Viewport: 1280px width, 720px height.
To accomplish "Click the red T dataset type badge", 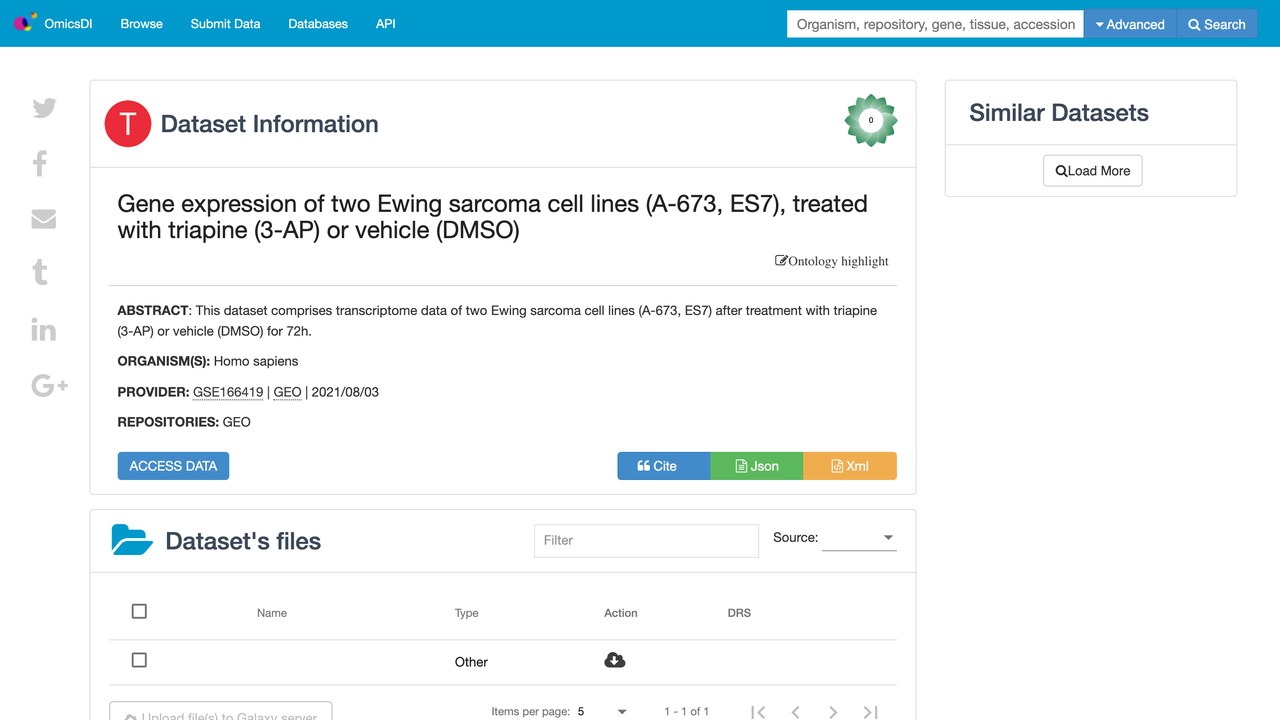I will (x=128, y=124).
